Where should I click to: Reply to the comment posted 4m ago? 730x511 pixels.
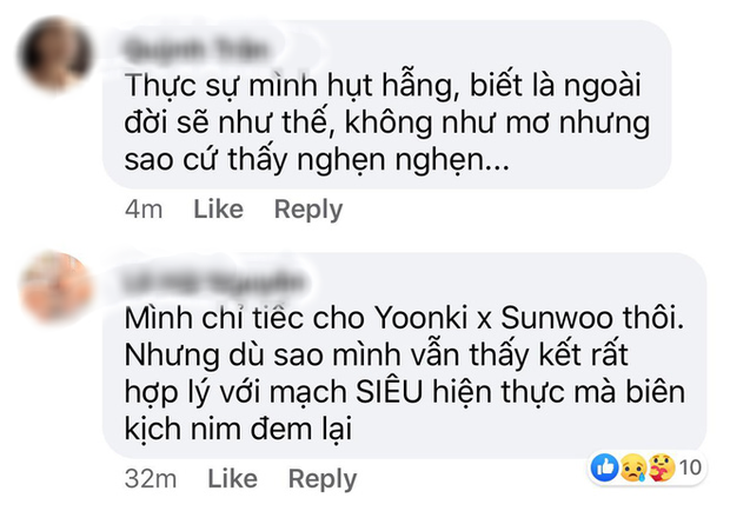click(308, 209)
